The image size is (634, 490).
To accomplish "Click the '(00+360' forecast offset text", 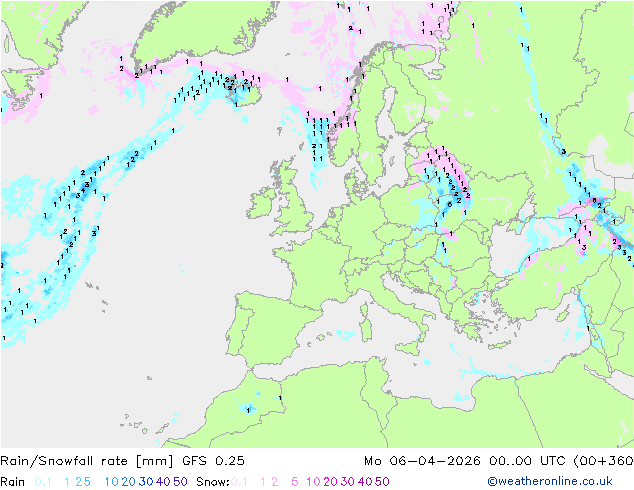I will [x=603, y=461].
